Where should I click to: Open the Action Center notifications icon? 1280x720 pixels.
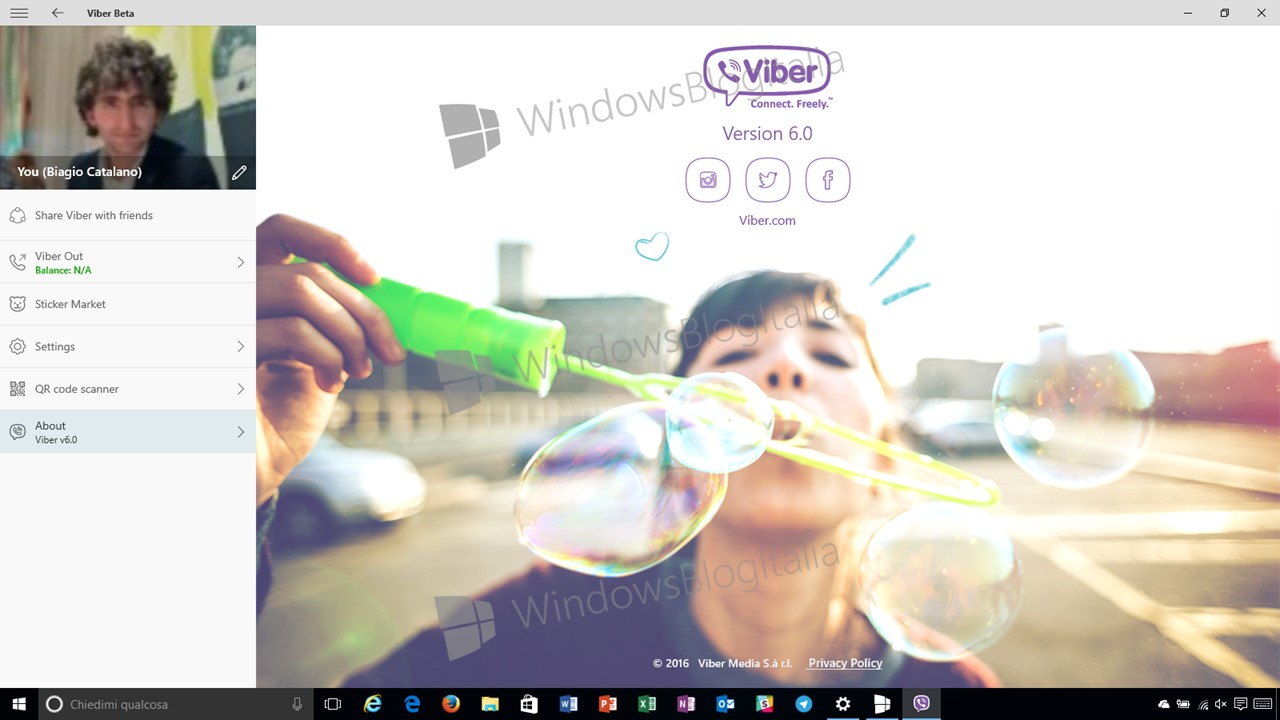[x=1241, y=704]
